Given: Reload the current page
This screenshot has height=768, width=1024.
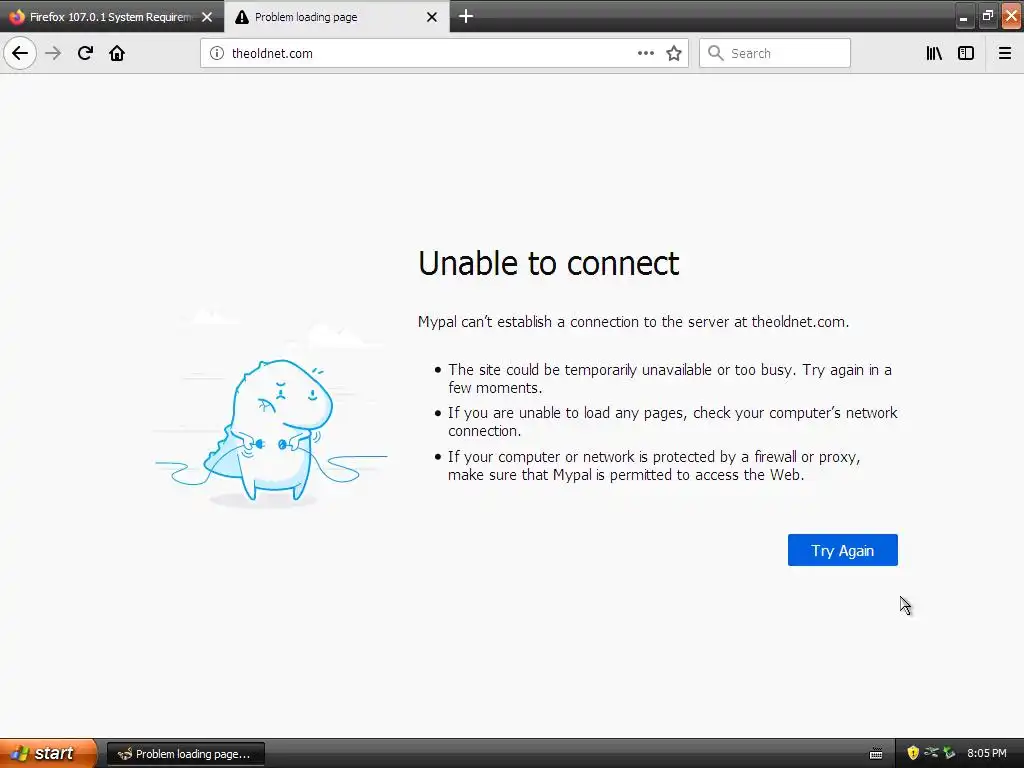Looking at the screenshot, I should point(85,53).
